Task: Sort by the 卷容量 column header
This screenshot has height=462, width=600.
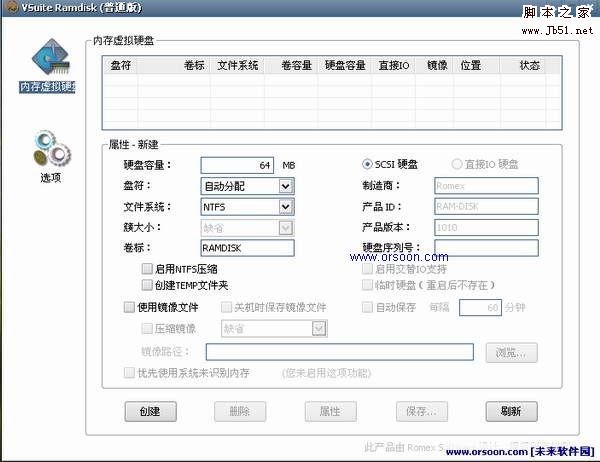Action: [x=291, y=65]
